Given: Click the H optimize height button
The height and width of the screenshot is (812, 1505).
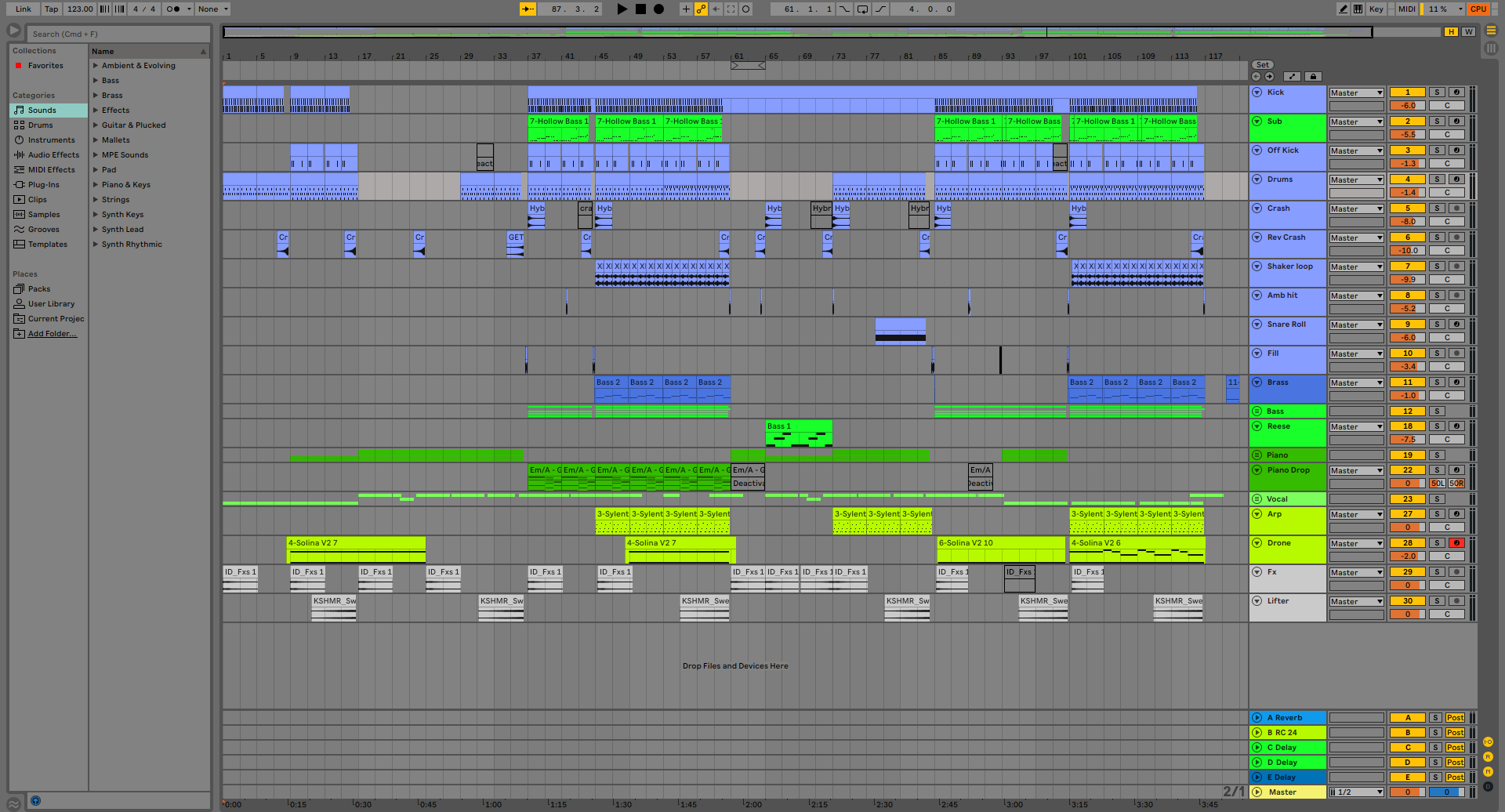Looking at the screenshot, I should [1452, 32].
